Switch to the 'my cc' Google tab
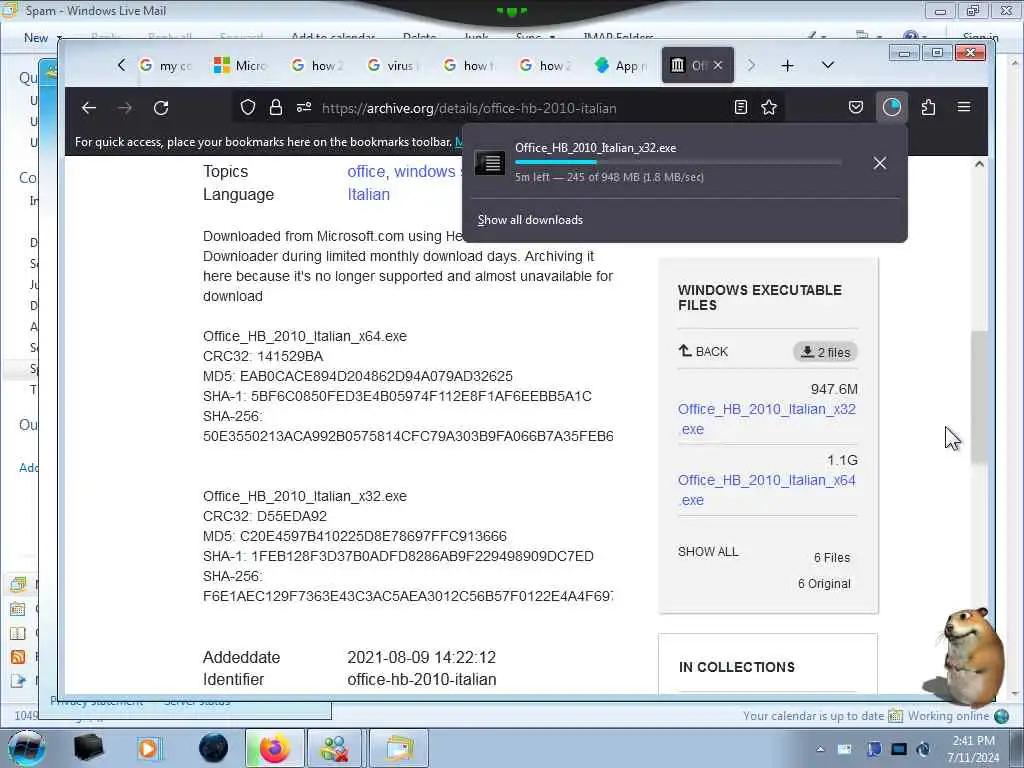 166,65
